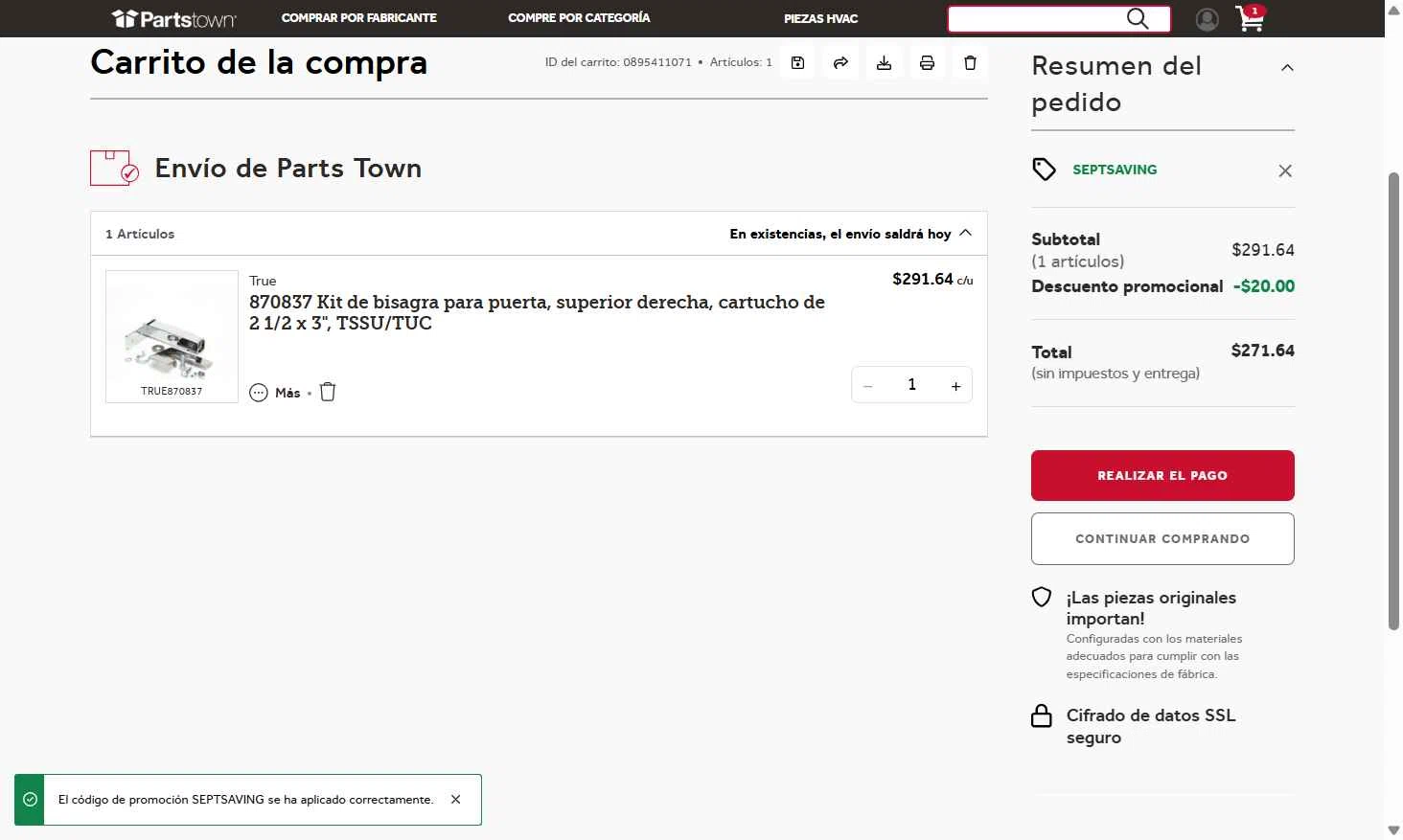Click the page vertical scrollbar
This screenshot has height=840, width=1403.
(1393, 401)
